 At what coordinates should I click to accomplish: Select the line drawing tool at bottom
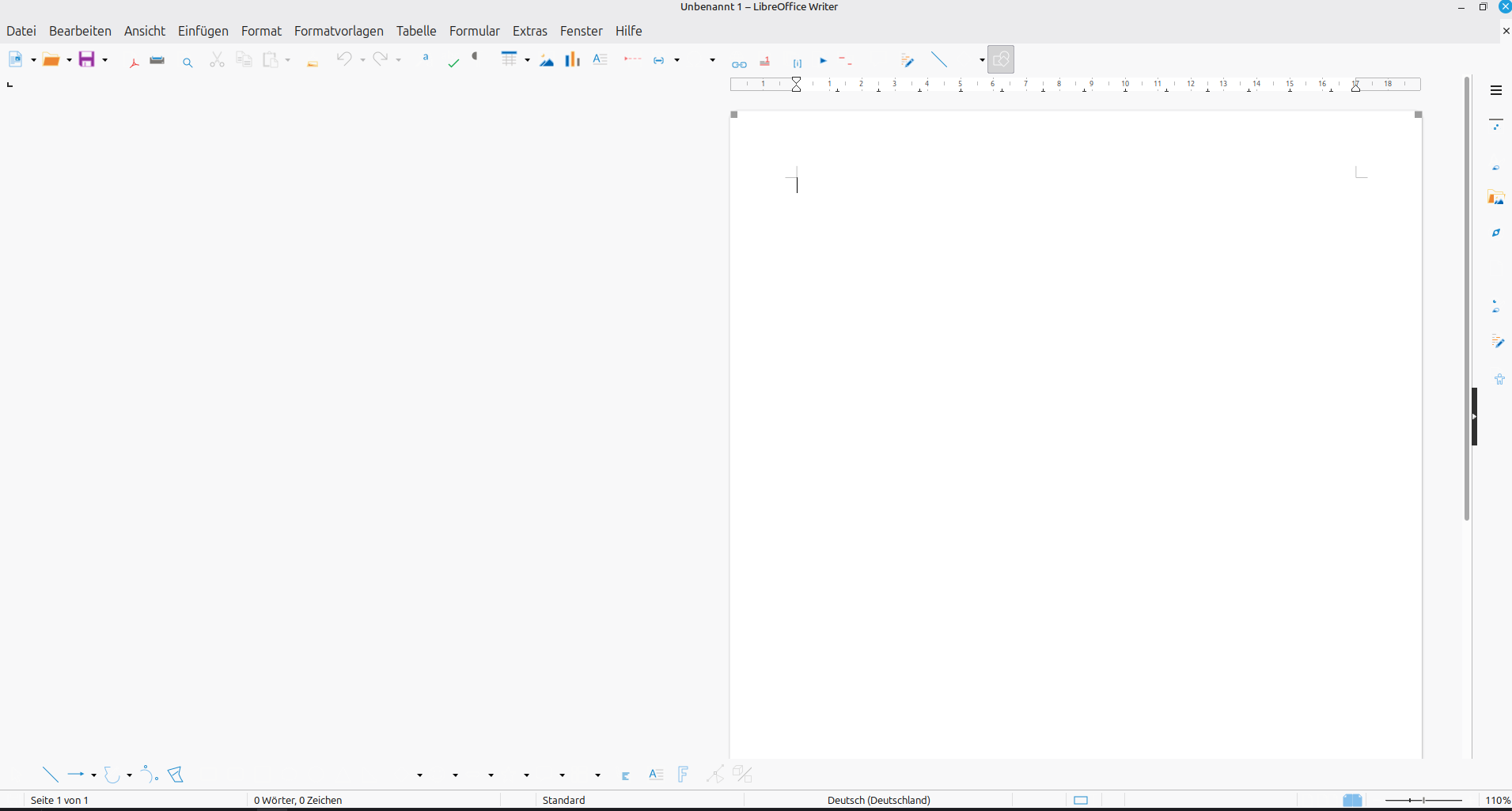[x=50, y=775]
